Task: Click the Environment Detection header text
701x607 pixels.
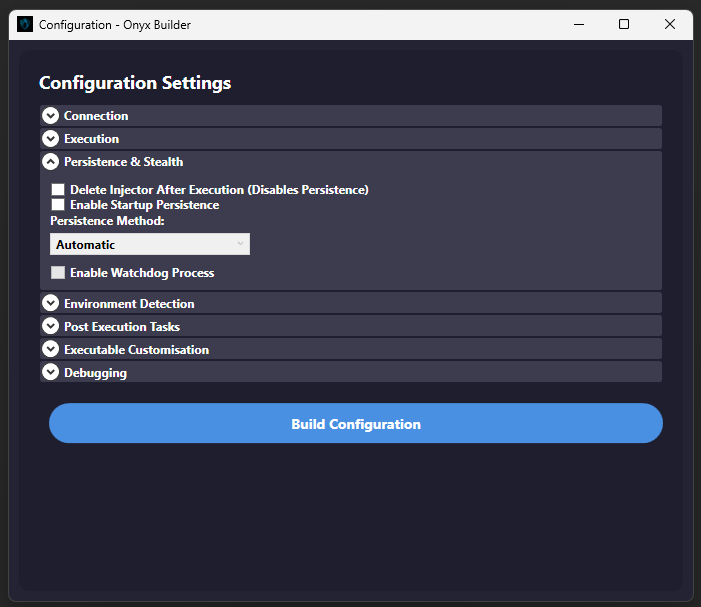Action: 129,304
